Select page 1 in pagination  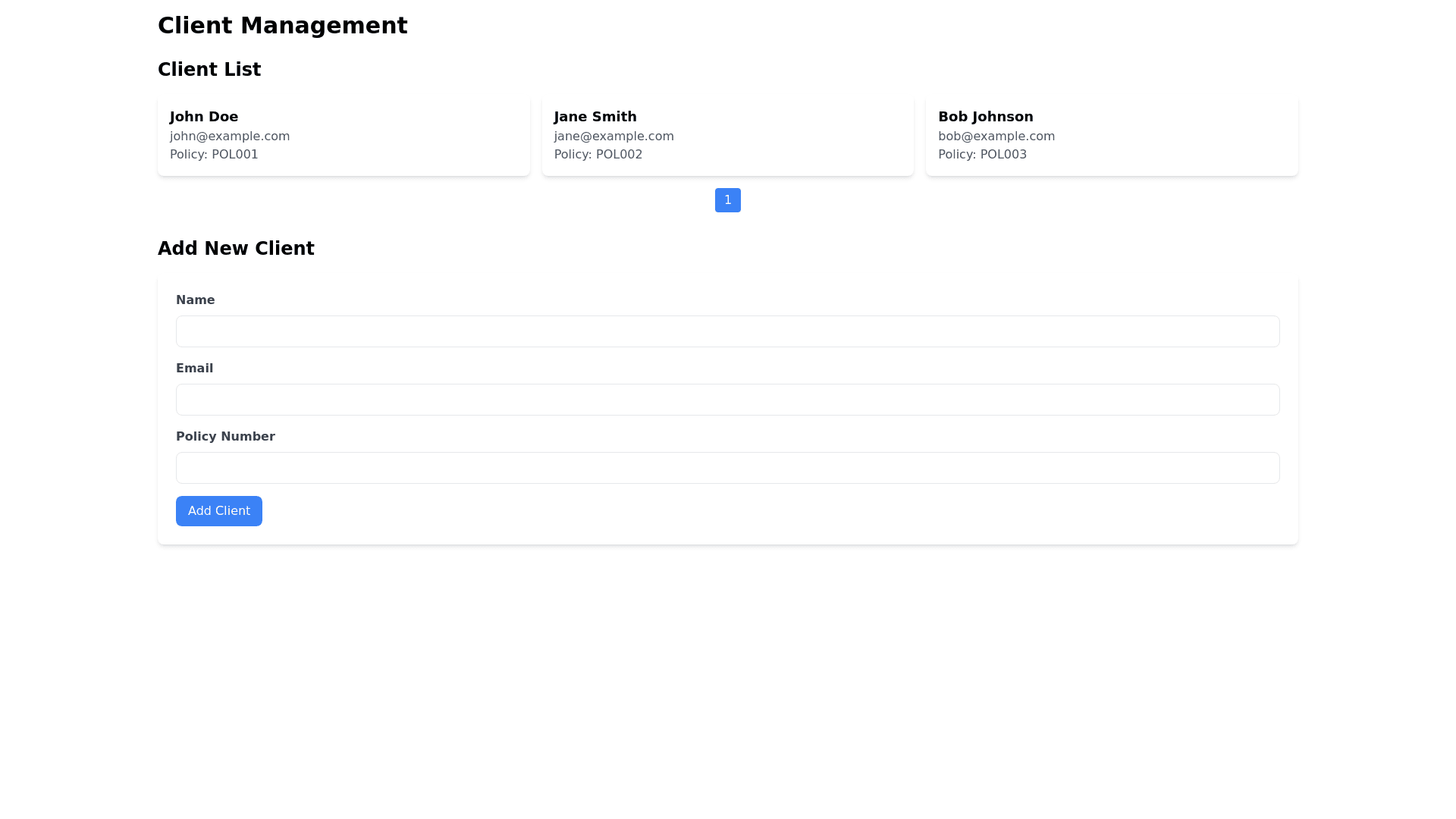[727, 199]
